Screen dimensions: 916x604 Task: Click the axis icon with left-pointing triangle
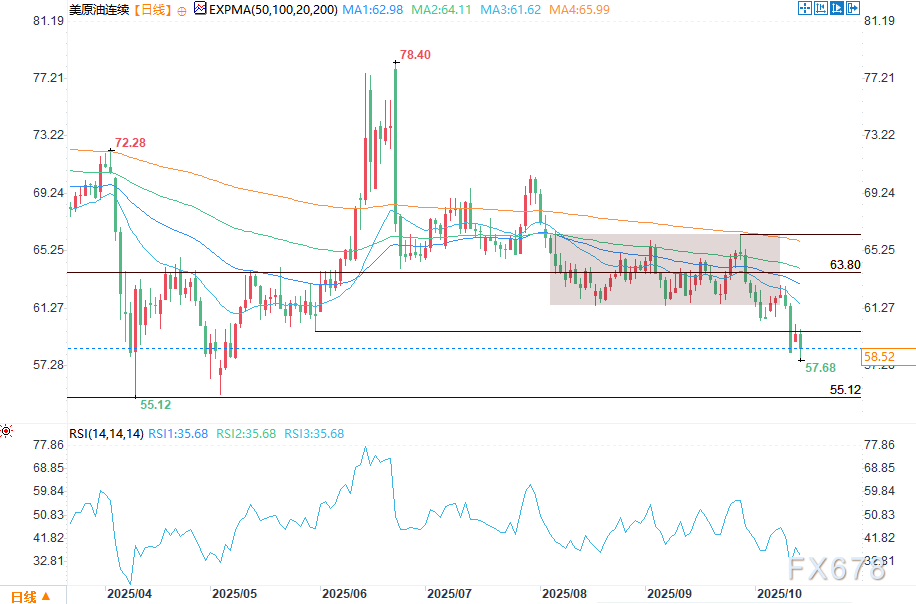821,8
